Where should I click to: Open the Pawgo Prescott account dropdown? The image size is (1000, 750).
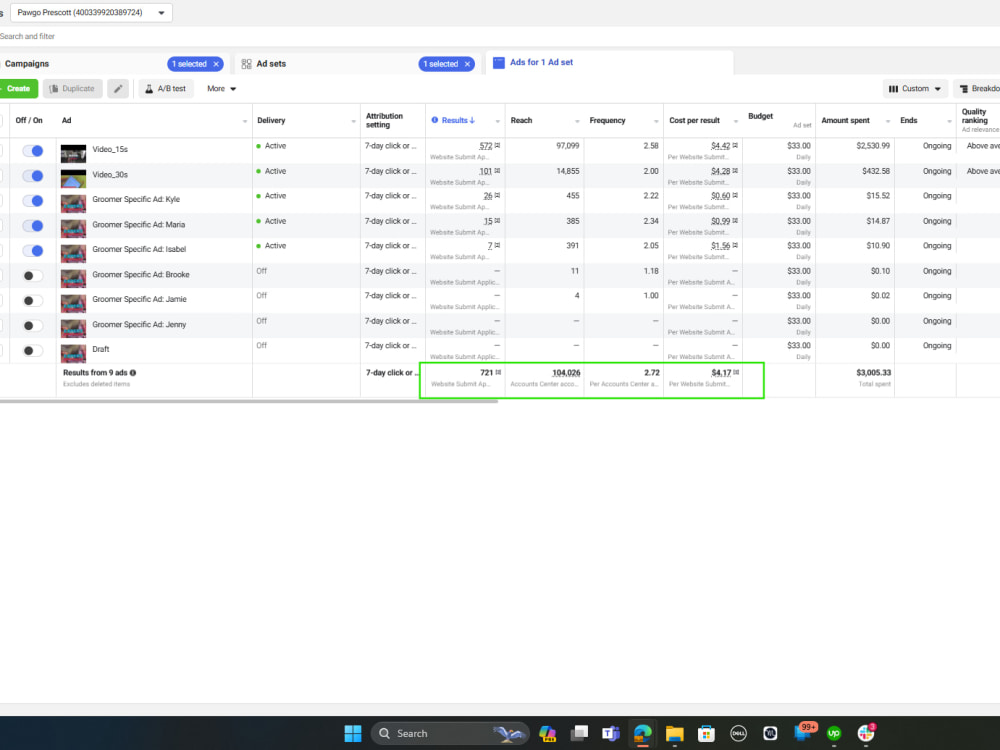(91, 13)
